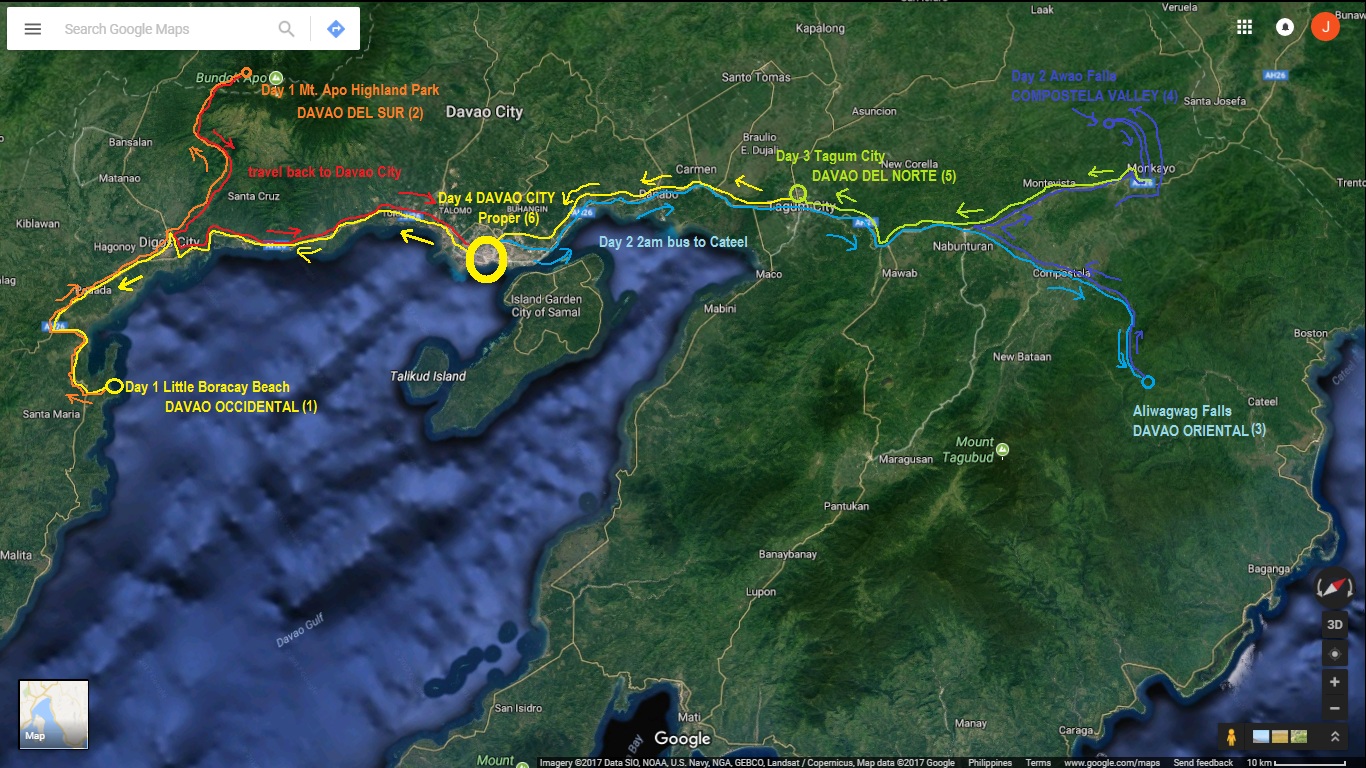Click the magnifier search icon
The height and width of the screenshot is (768, 1366).
[287, 29]
